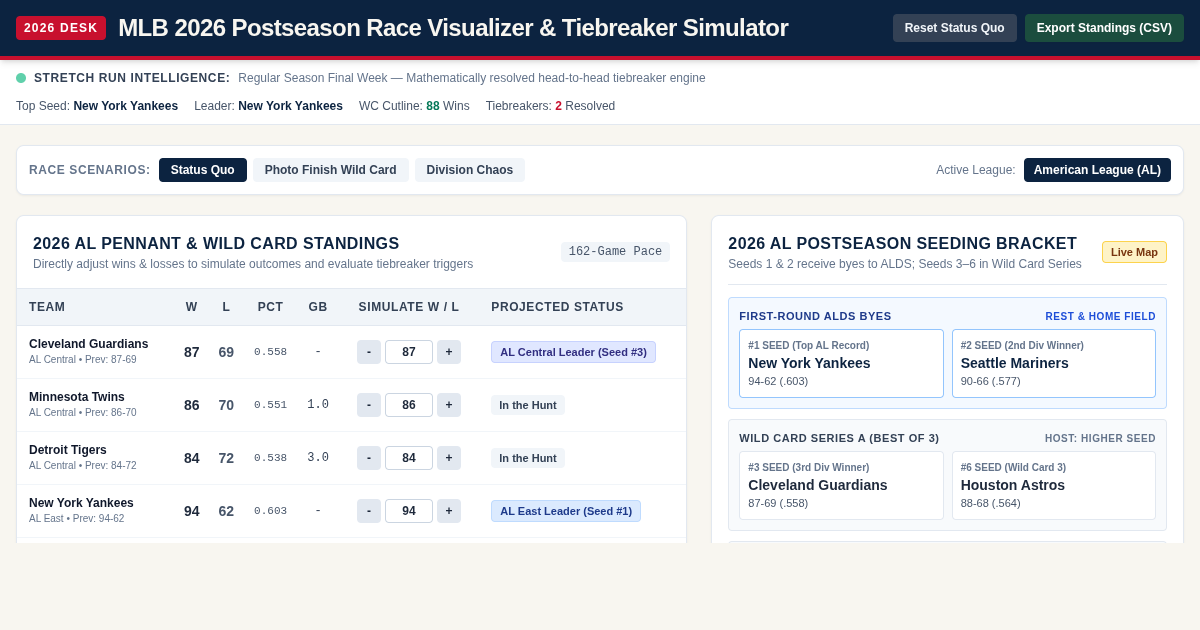Edit New York Yankees wins field showing 94
1200x630 pixels.
[x=409, y=511]
